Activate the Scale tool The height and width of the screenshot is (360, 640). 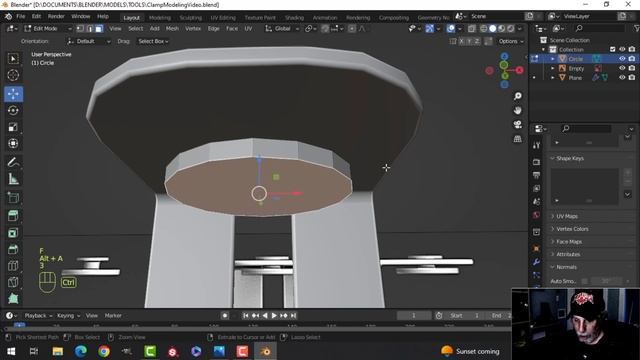[x=13, y=127]
